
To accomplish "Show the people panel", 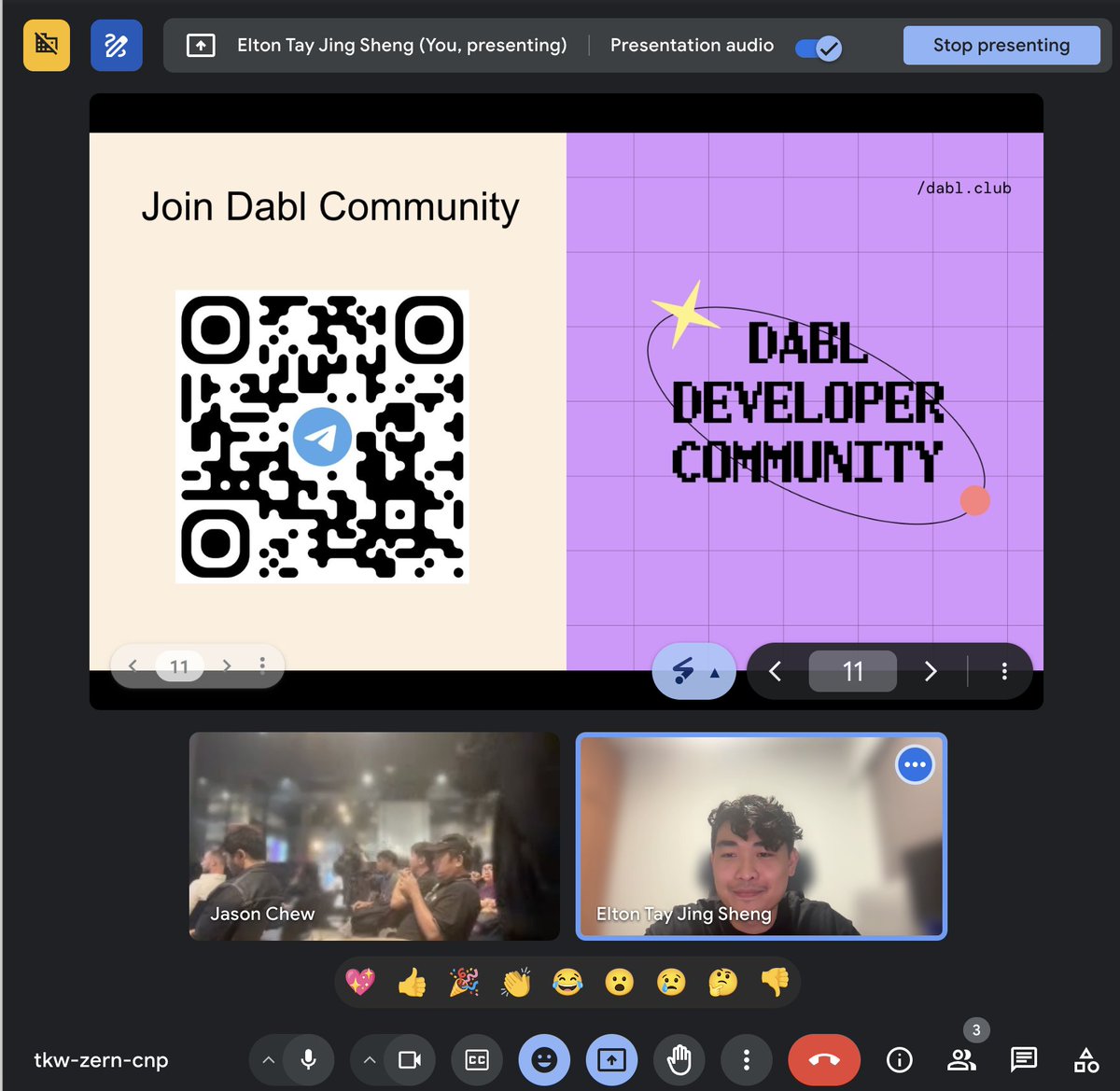I will coord(961,1059).
